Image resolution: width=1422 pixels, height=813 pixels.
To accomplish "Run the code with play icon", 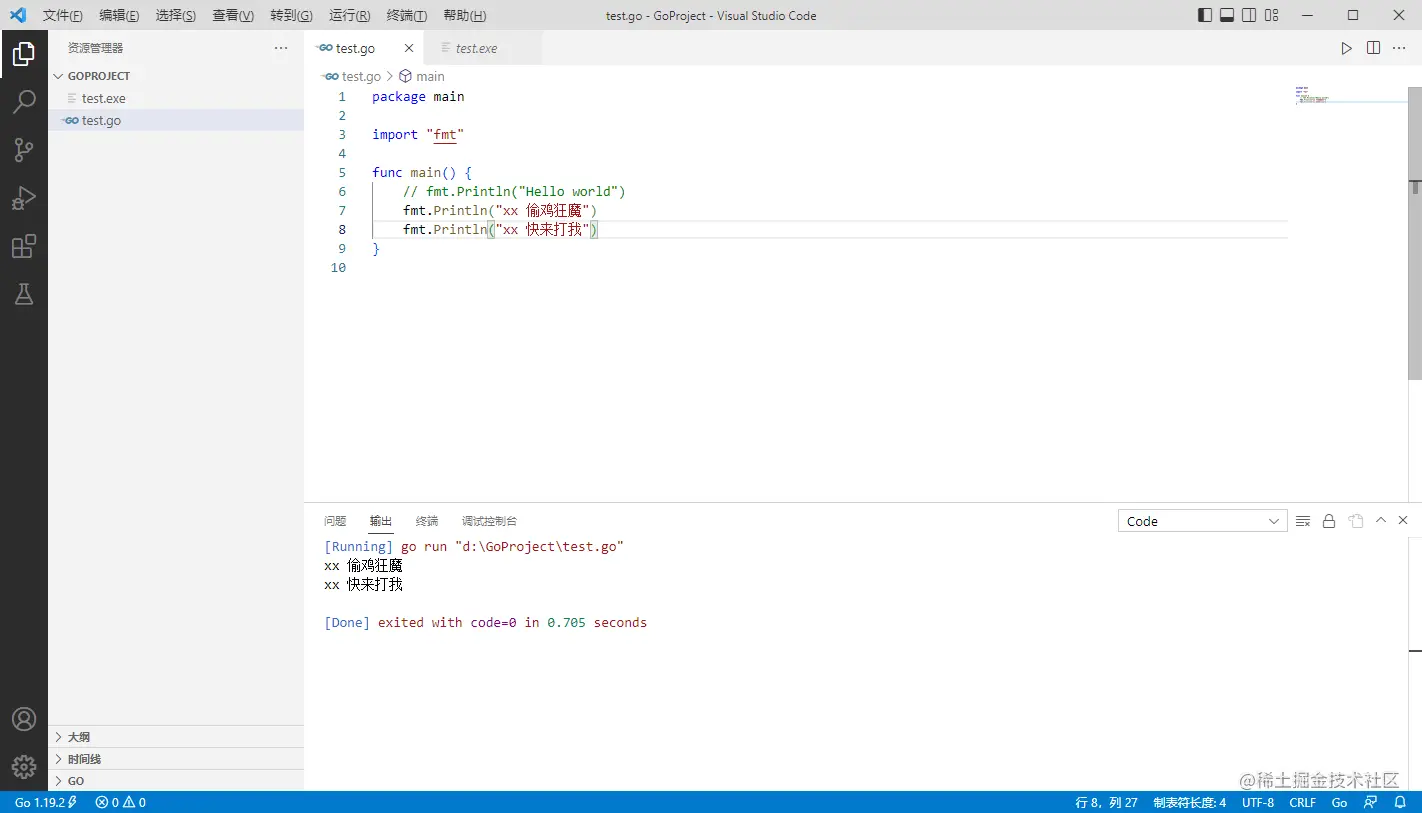I will (x=1346, y=48).
